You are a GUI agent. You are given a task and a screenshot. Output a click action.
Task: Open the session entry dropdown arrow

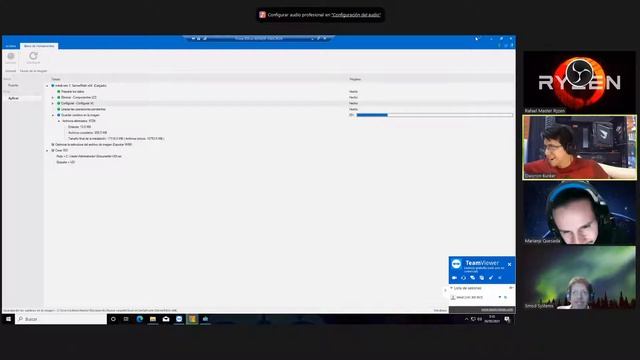[x=500, y=297]
